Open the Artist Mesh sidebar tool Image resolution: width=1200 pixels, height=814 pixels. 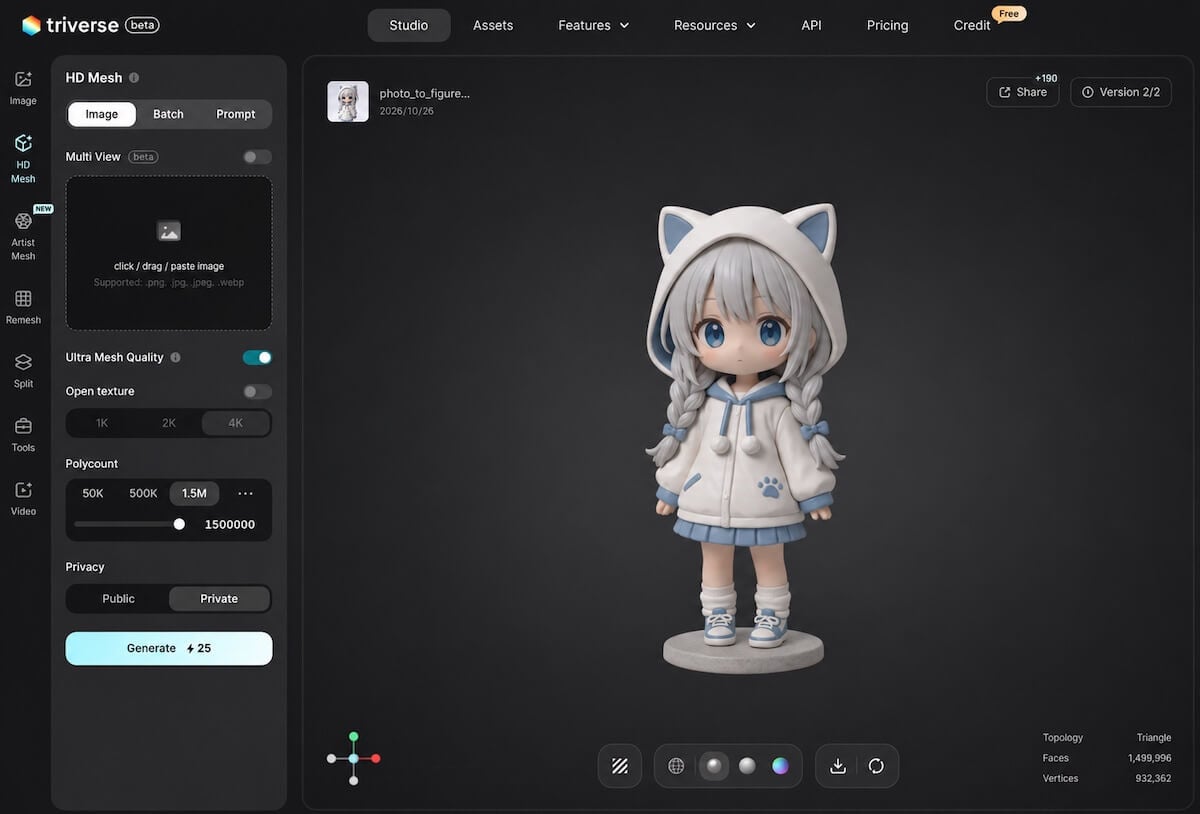click(x=23, y=236)
